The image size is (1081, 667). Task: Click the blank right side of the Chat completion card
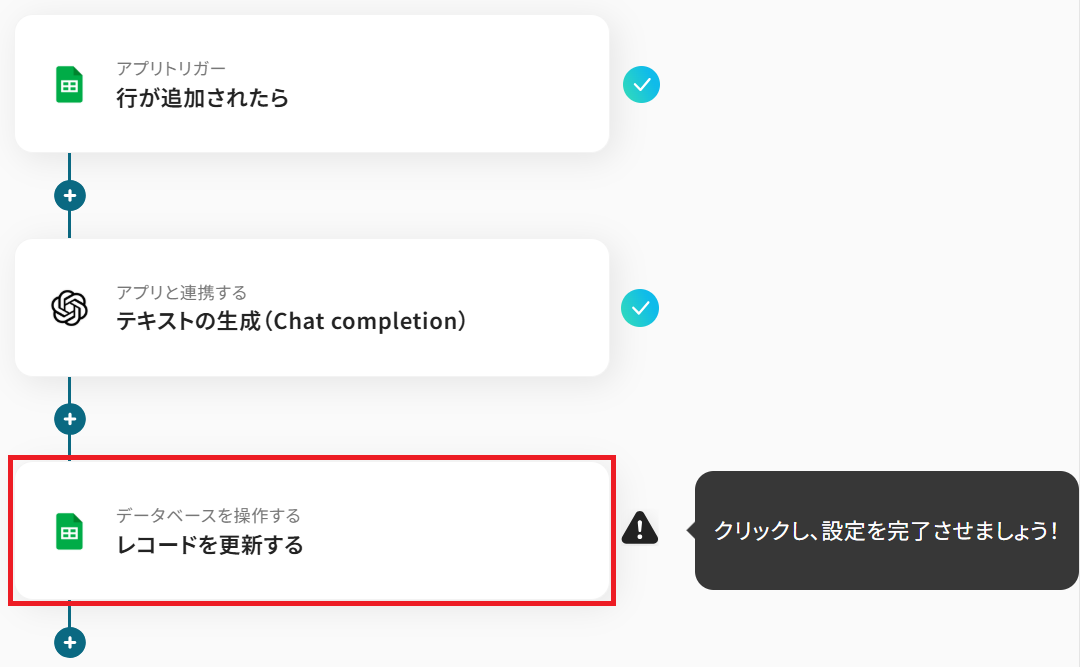point(540,308)
